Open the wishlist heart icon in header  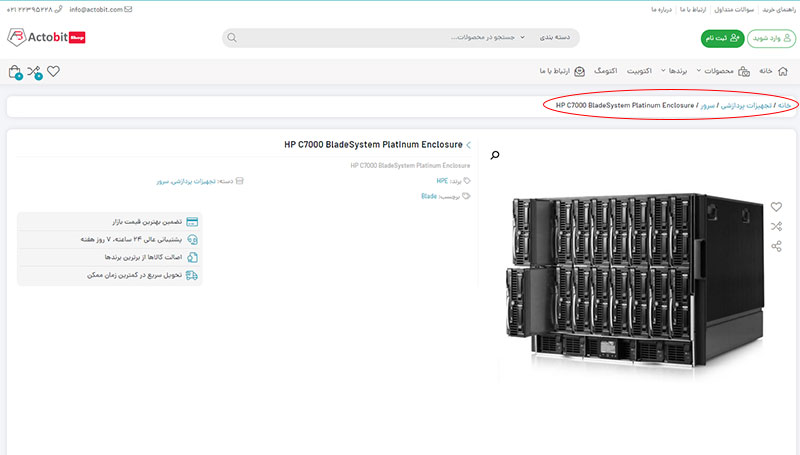[x=54, y=71]
